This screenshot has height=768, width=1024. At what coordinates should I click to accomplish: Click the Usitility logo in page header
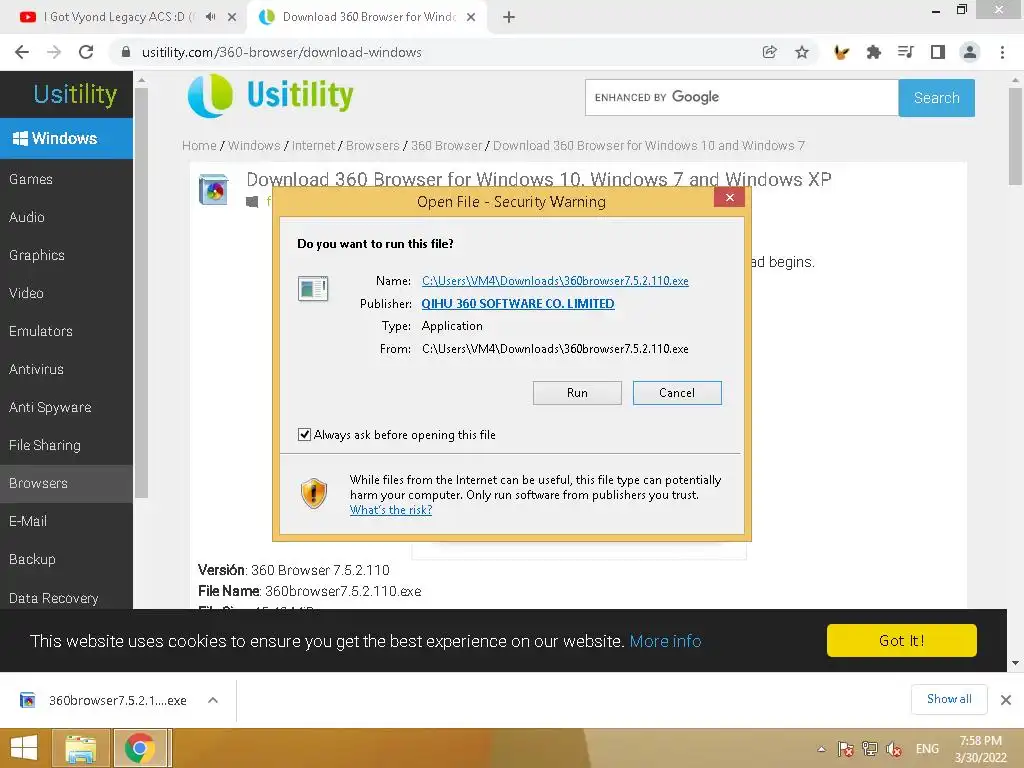click(270, 96)
